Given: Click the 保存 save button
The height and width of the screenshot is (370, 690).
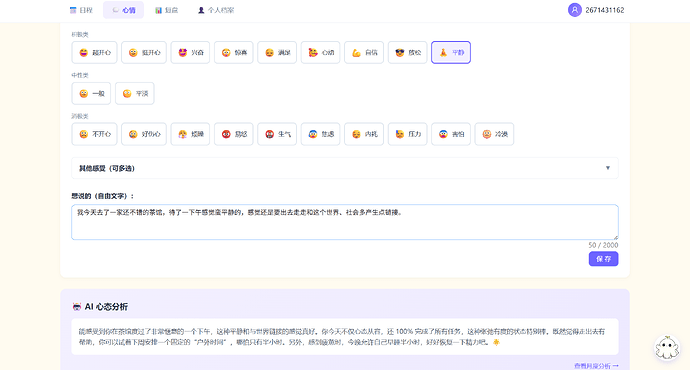Looking at the screenshot, I should pos(603,259).
